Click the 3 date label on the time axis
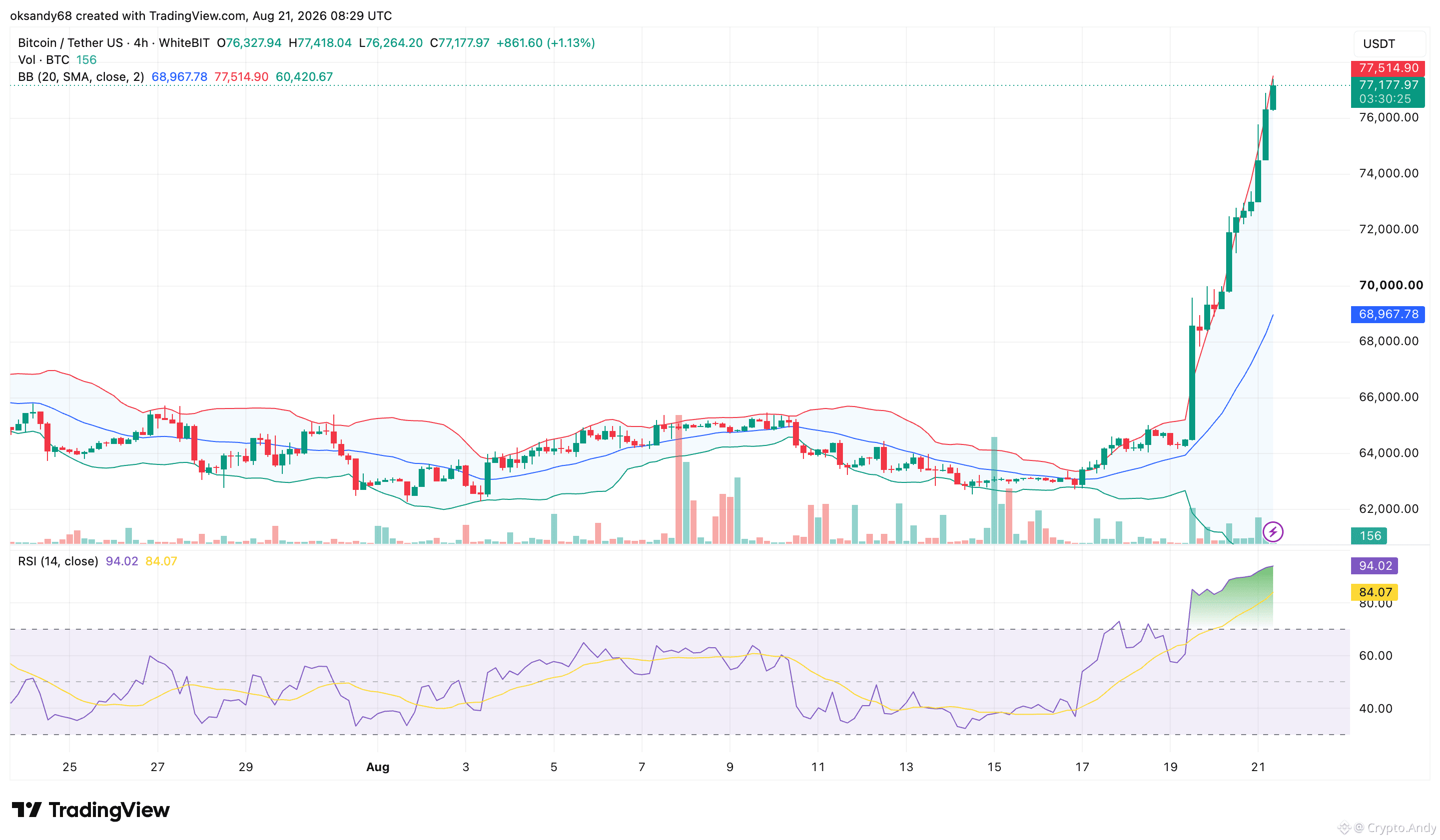1440x840 pixels. 466,767
